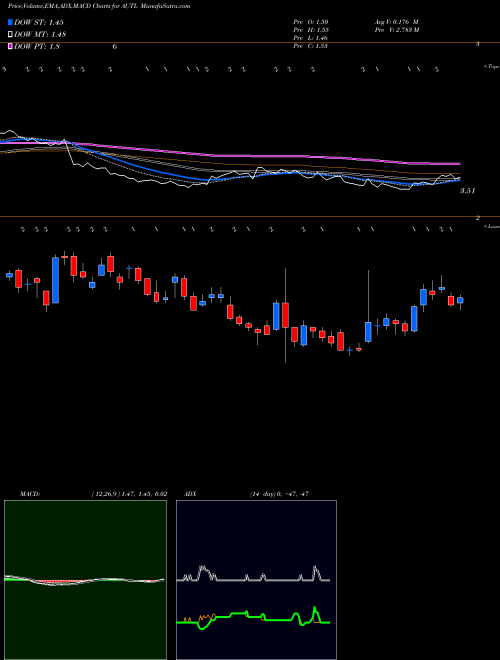This screenshot has height=660, width=500.
Task: Click the chart title for AUTL
Action: pyautogui.click(x=99, y=6)
